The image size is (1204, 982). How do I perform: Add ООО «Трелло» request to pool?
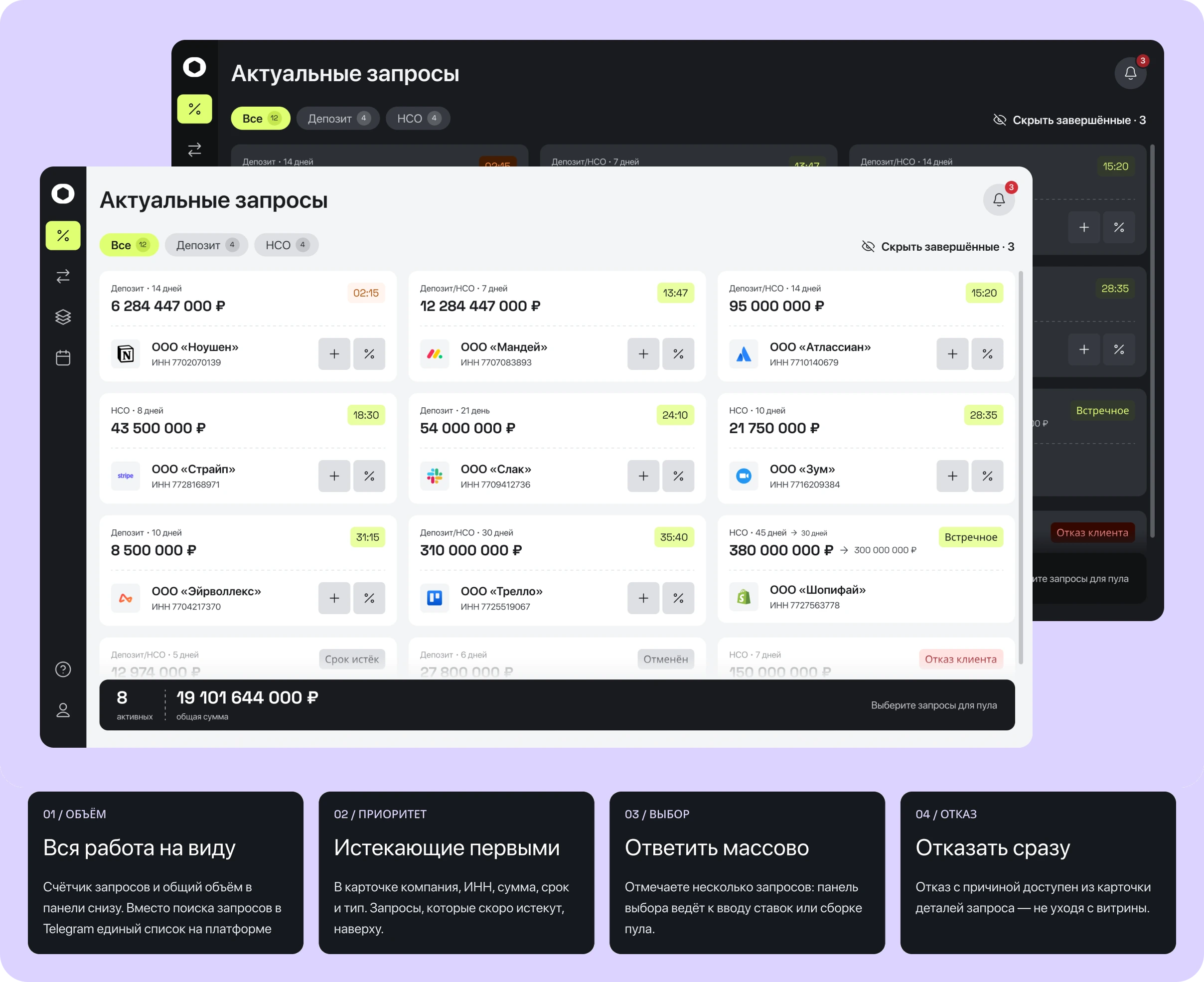[x=643, y=598]
